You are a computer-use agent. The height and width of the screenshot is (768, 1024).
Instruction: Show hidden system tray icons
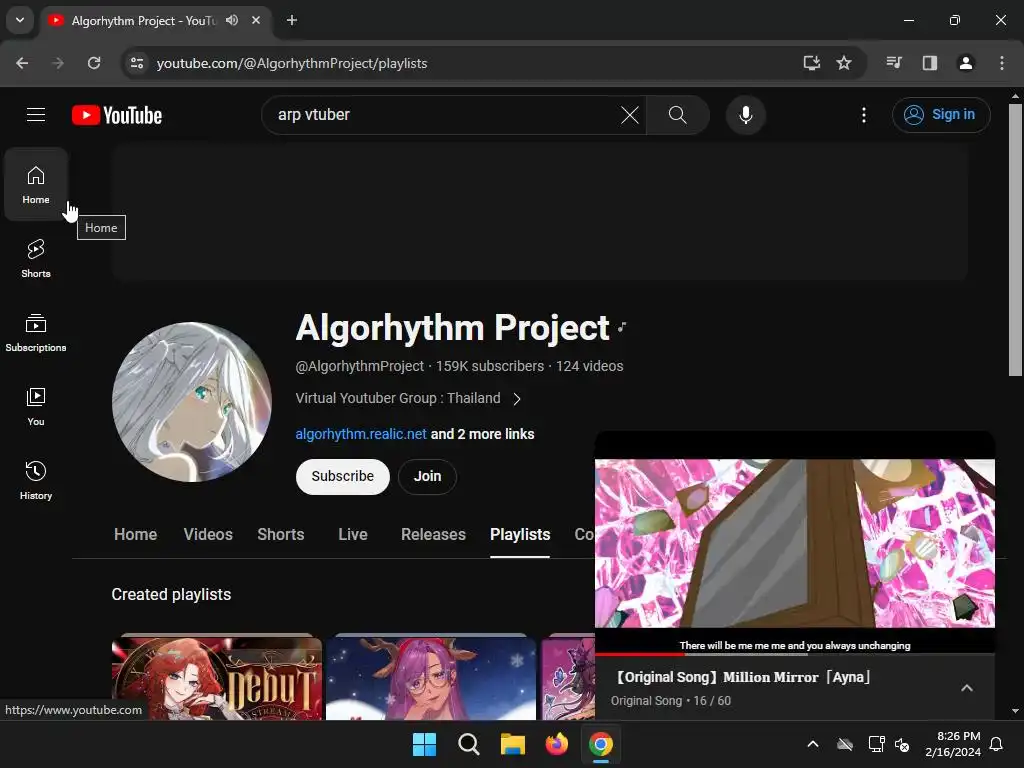point(812,744)
